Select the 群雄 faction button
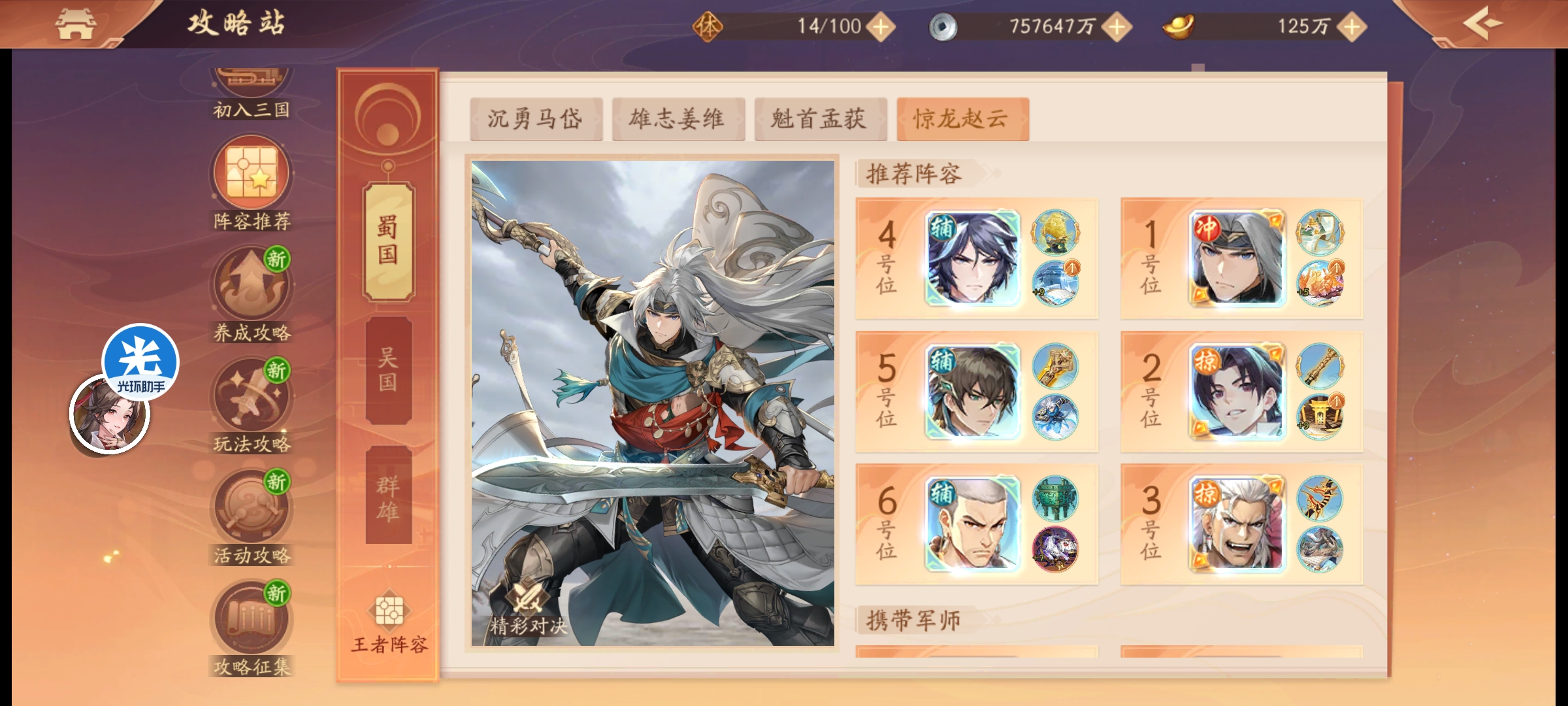The height and width of the screenshot is (706, 1568). [388, 498]
